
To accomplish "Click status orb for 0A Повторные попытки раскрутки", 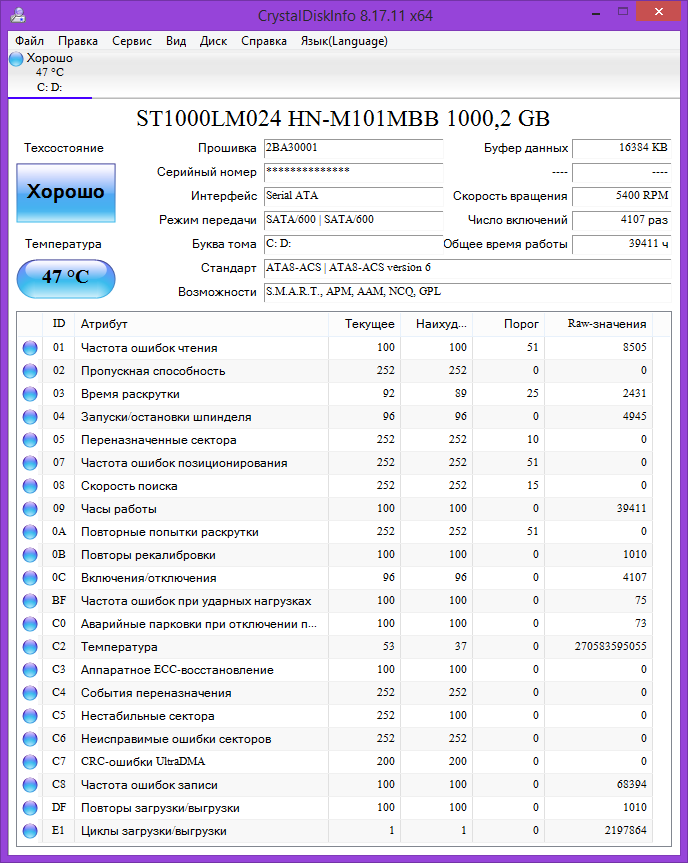I will 30,532.
